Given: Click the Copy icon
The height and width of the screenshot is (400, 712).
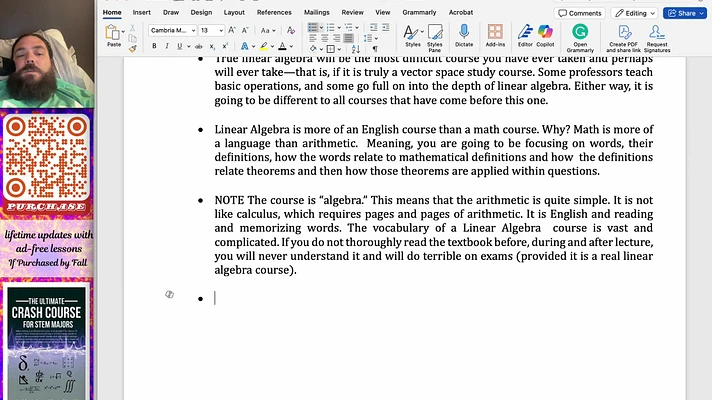Looking at the screenshot, I should [x=133, y=39].
